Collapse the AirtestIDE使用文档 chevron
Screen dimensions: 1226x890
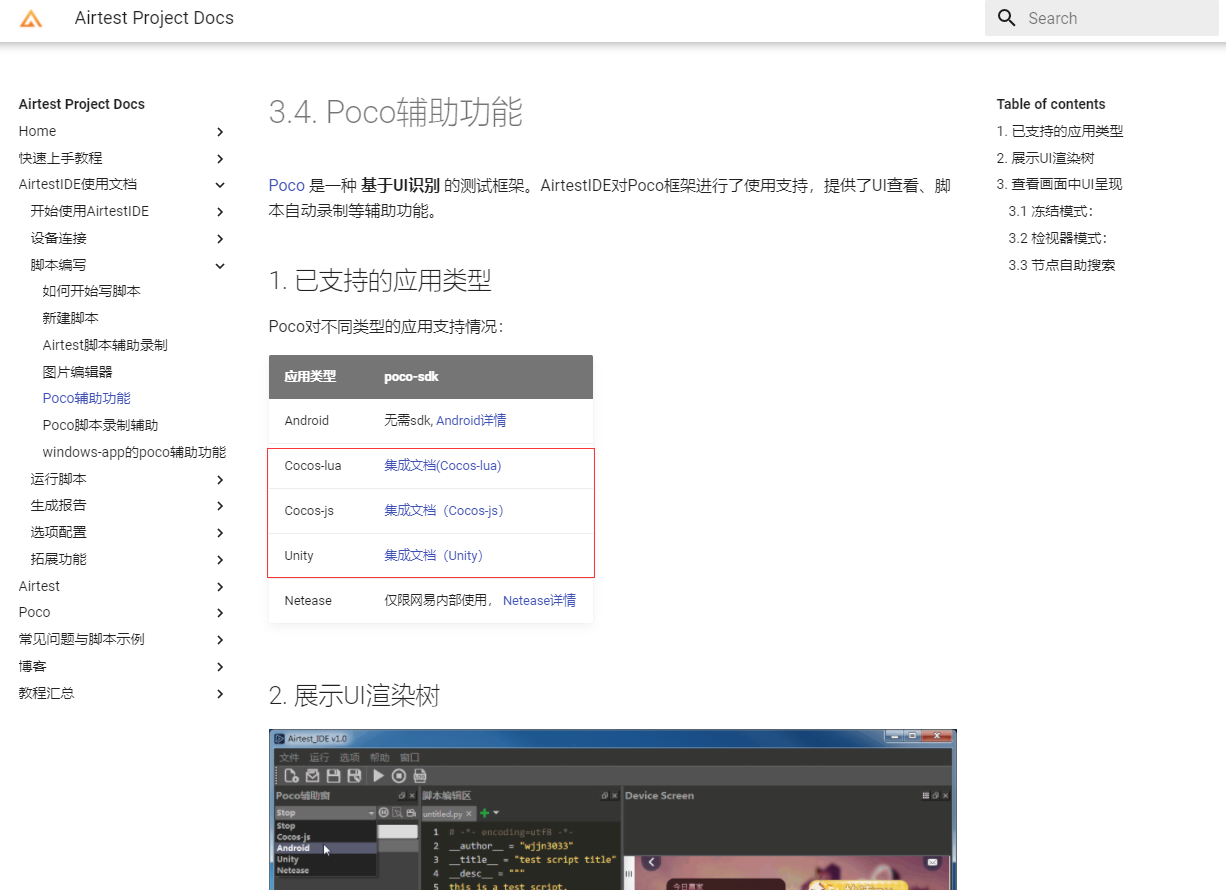coord(220,185)
